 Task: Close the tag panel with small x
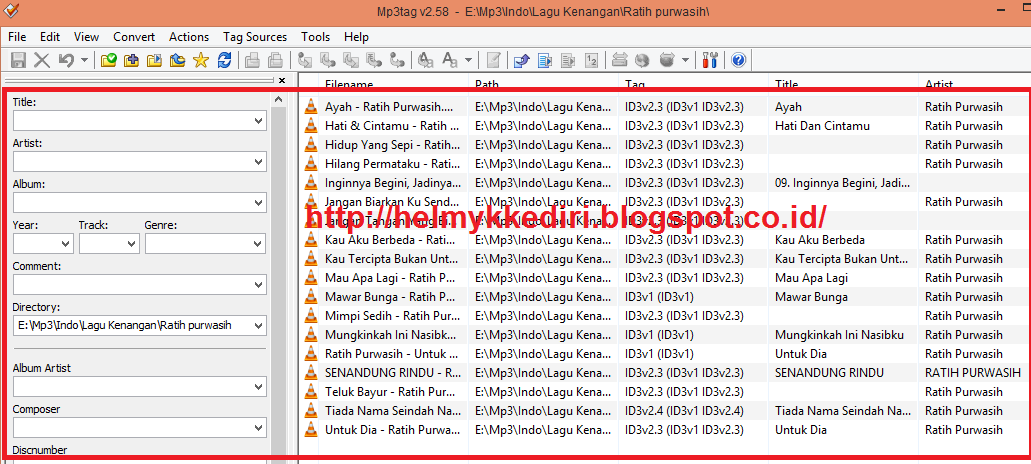pyautogui.click(x=282, y=80)
